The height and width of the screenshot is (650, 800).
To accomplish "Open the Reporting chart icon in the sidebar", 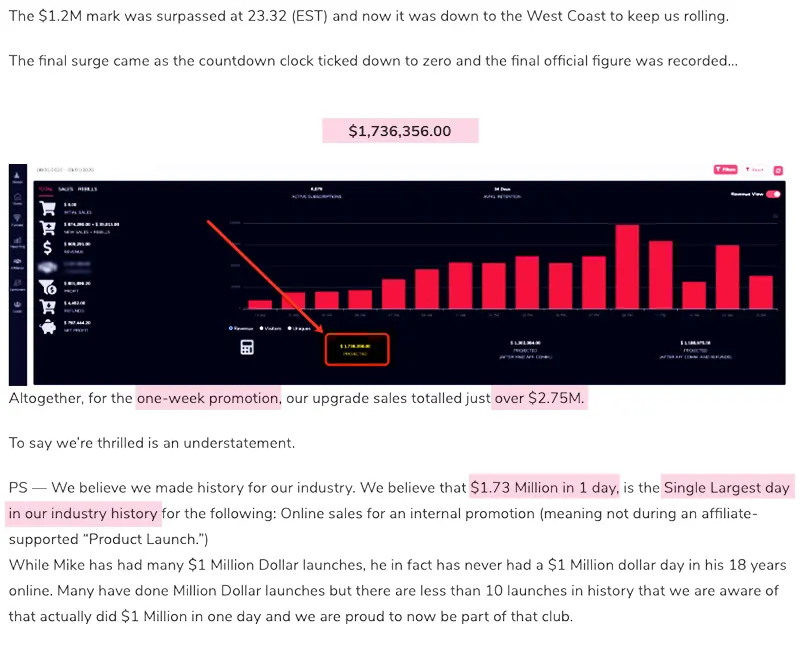I will (17, 242).
